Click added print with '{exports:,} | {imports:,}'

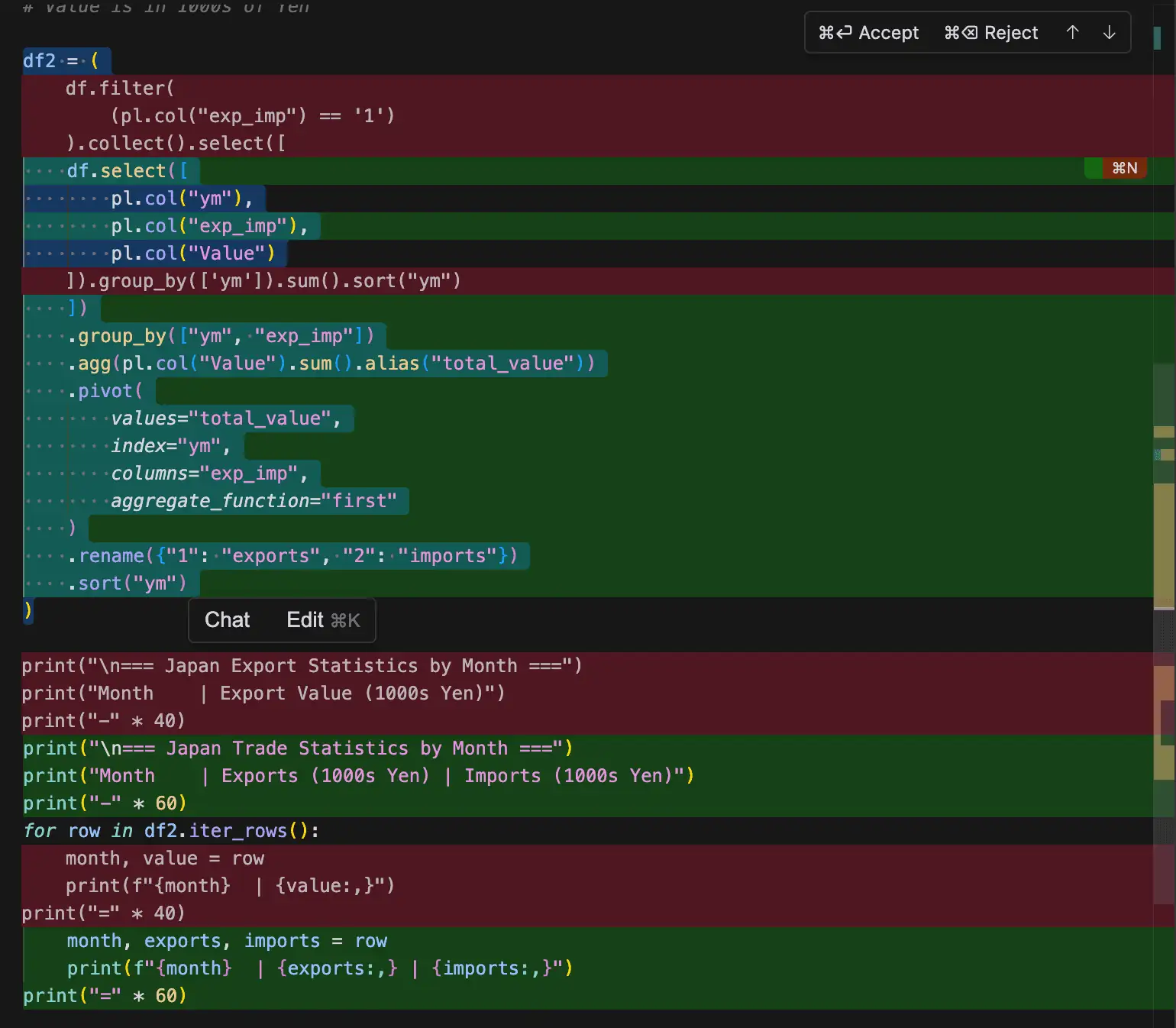(320, 968)
